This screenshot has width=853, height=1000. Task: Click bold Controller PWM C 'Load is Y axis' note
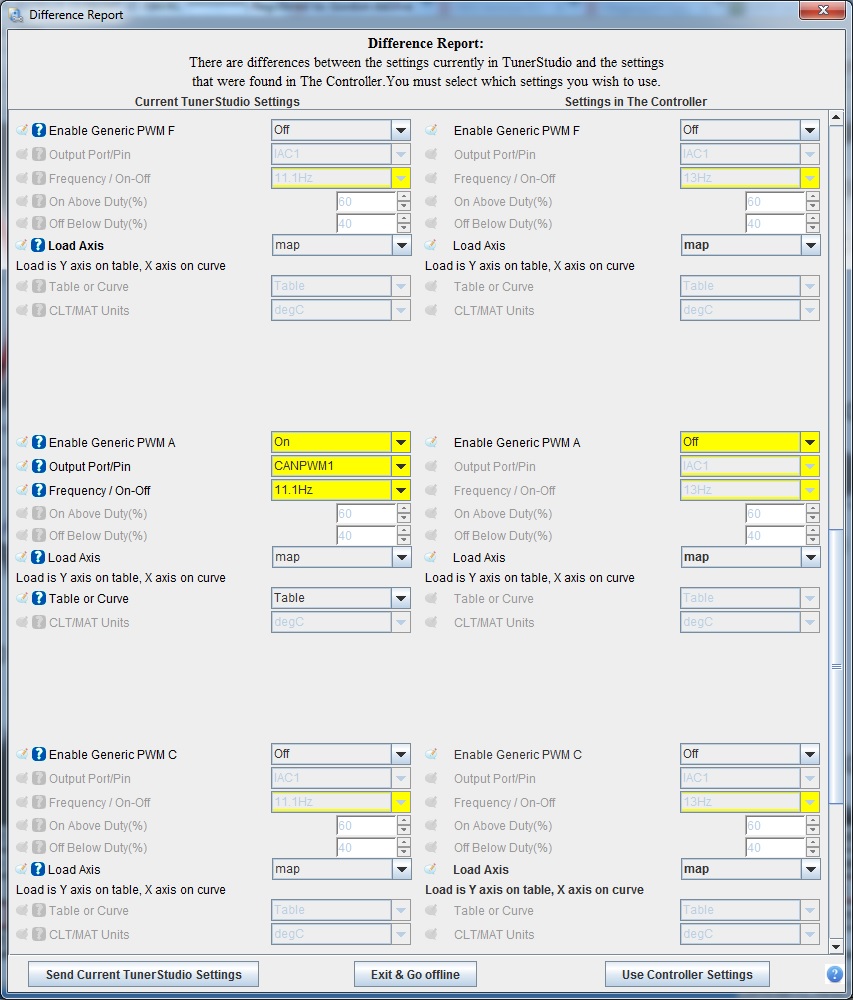coord(534,890)
